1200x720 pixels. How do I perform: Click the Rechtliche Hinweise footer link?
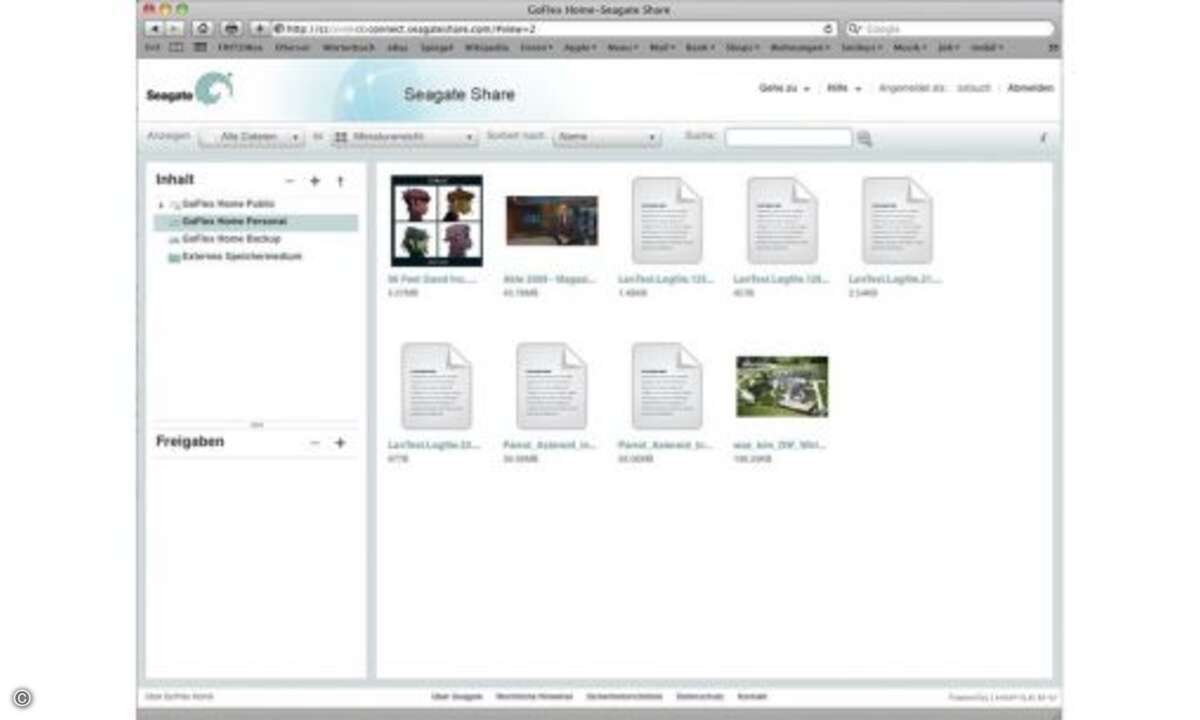pos(535,696)
